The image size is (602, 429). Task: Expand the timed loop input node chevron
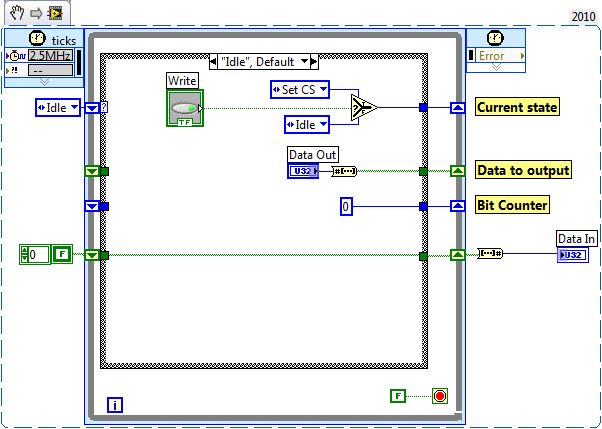coord(44,82)
